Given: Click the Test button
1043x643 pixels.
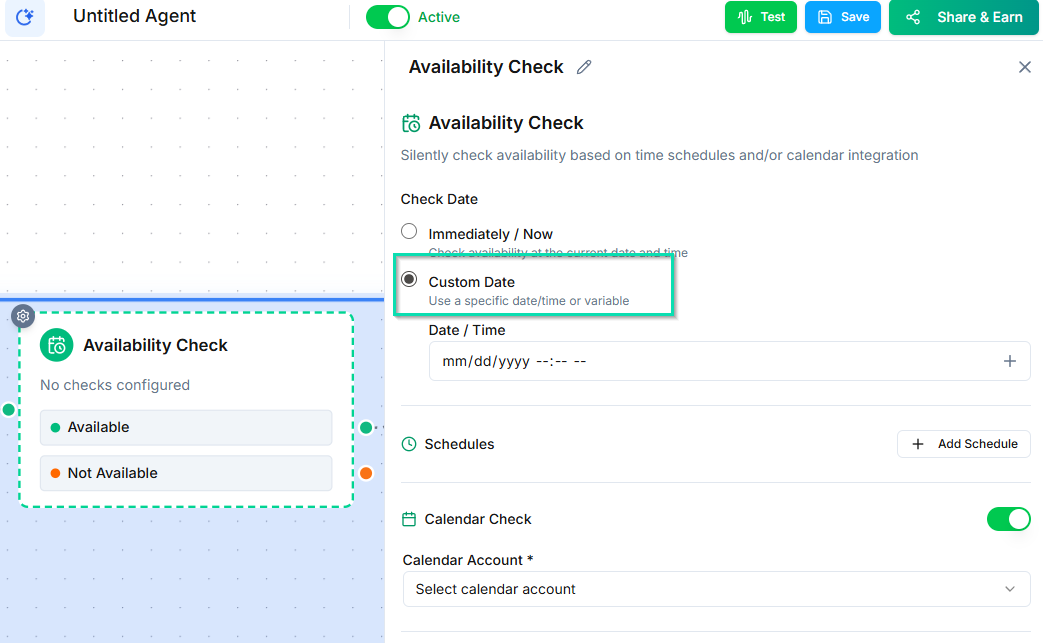Looking at the screenshot, I should pos(760,17).
